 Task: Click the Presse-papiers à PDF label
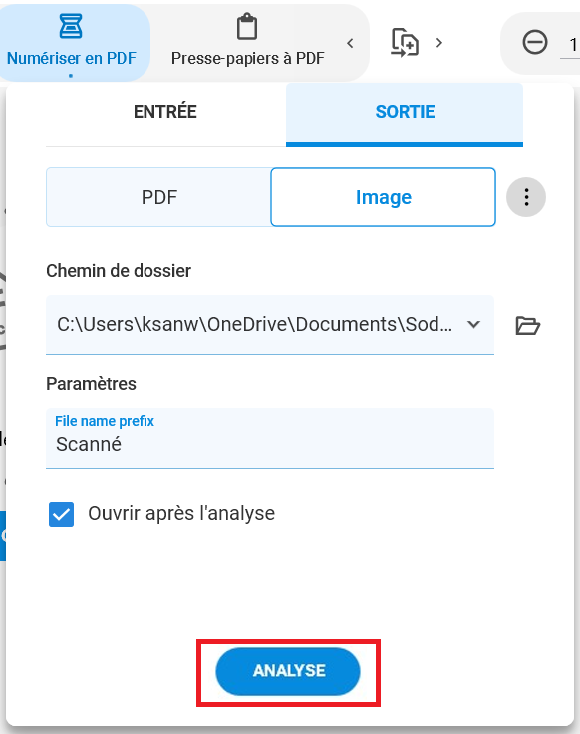248,59
